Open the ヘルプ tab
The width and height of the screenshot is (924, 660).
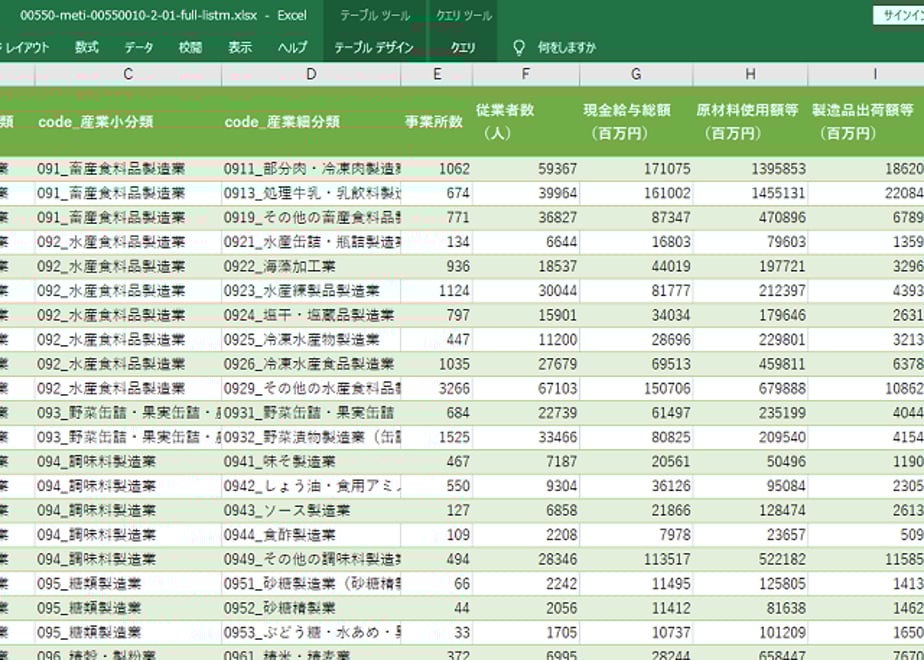click(292, 48)
